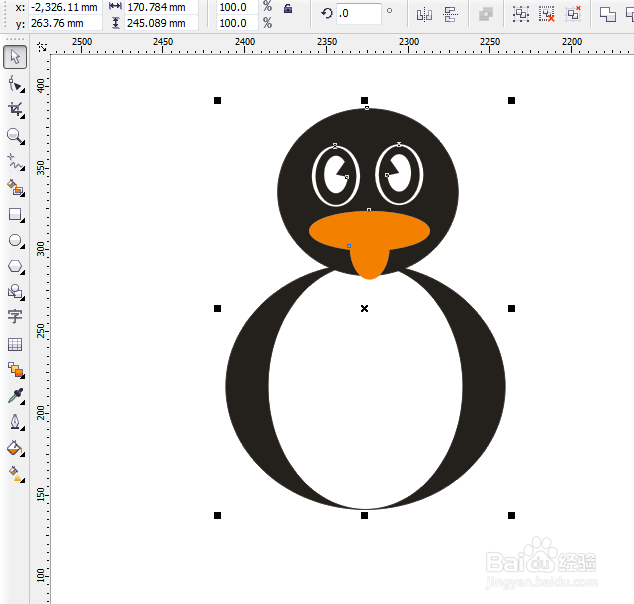Click the object width field 170.784 mm
The width and height of the screenshot is (634, 604).
pos(161,7)
